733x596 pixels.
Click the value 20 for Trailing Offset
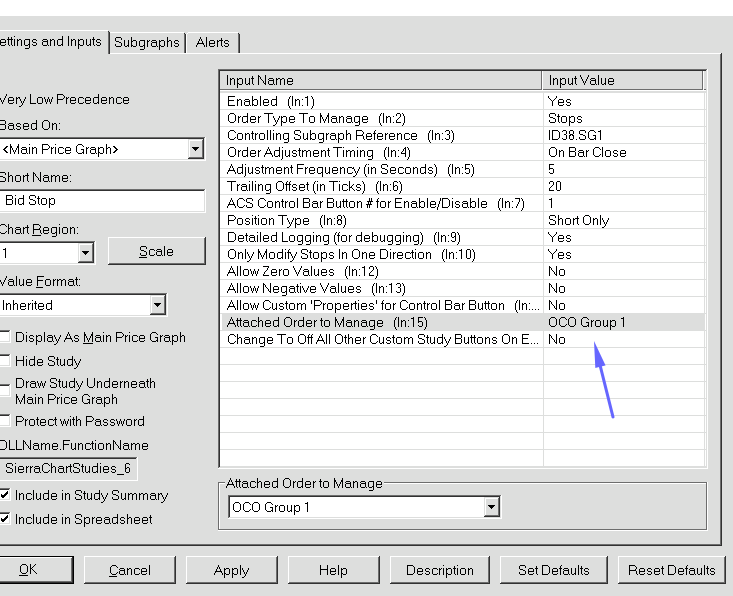point(555,187)
